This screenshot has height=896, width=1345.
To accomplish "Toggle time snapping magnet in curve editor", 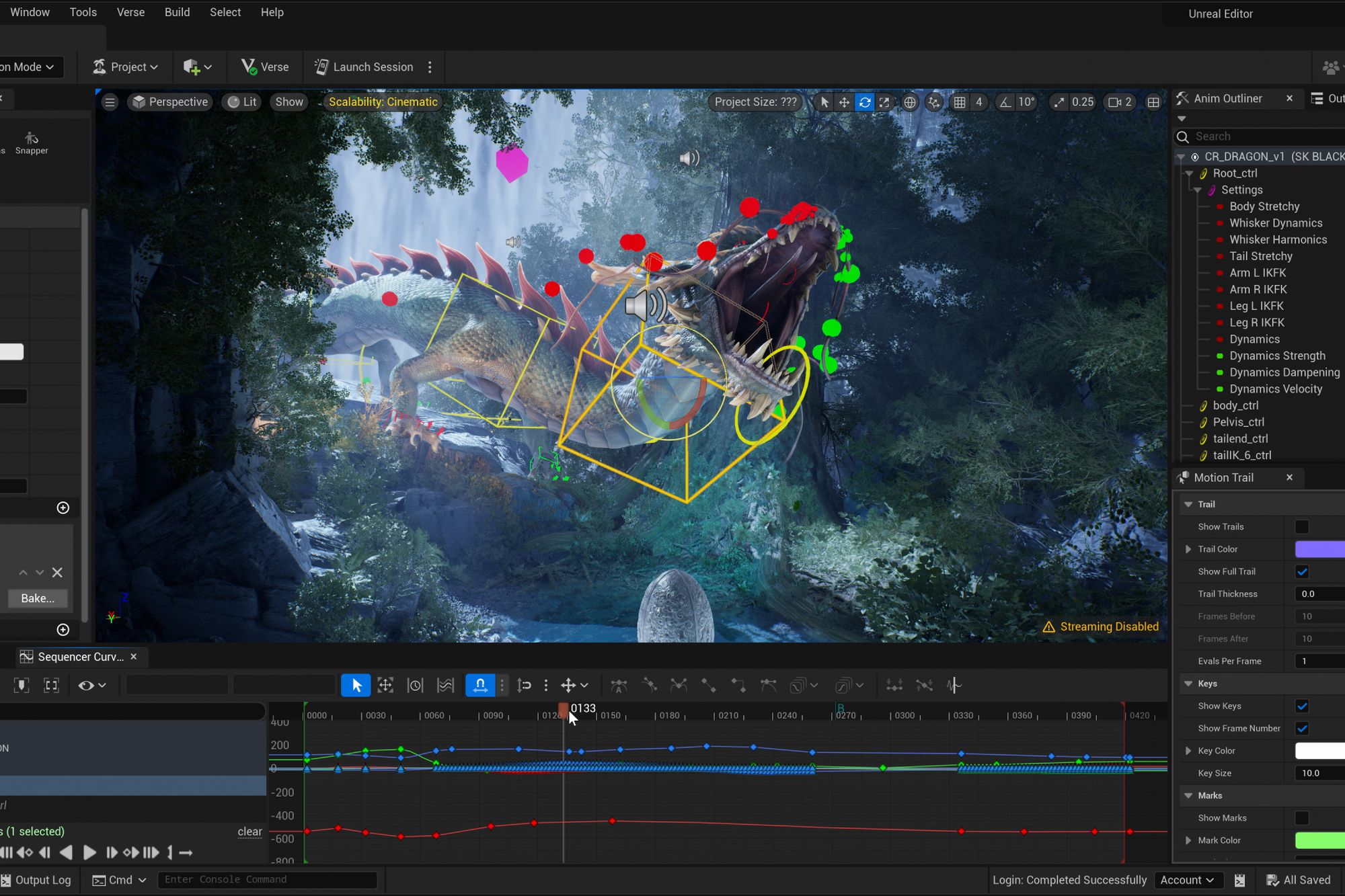I will [x=480, y=685].
